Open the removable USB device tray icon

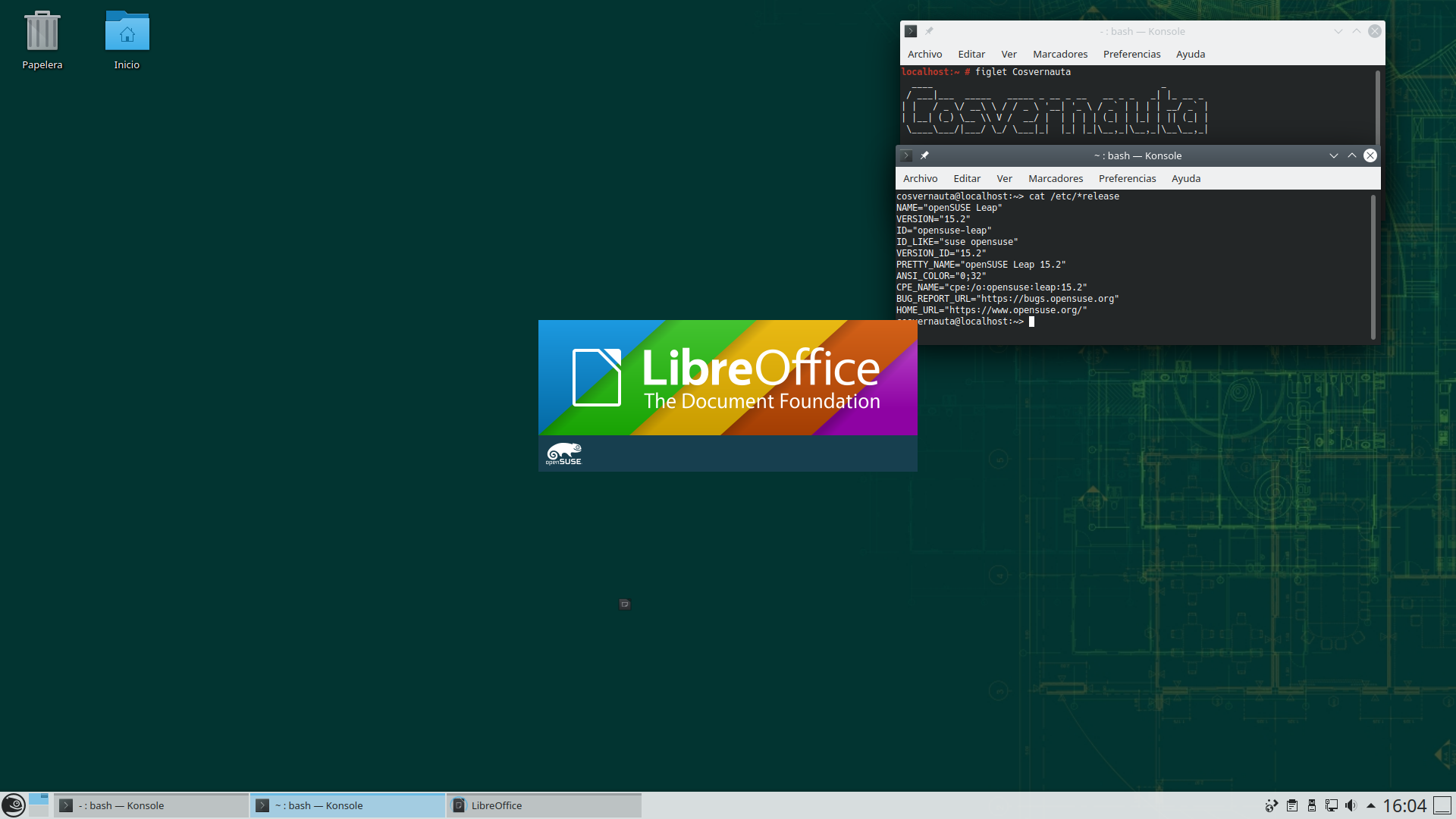[x=1312, y=805]
